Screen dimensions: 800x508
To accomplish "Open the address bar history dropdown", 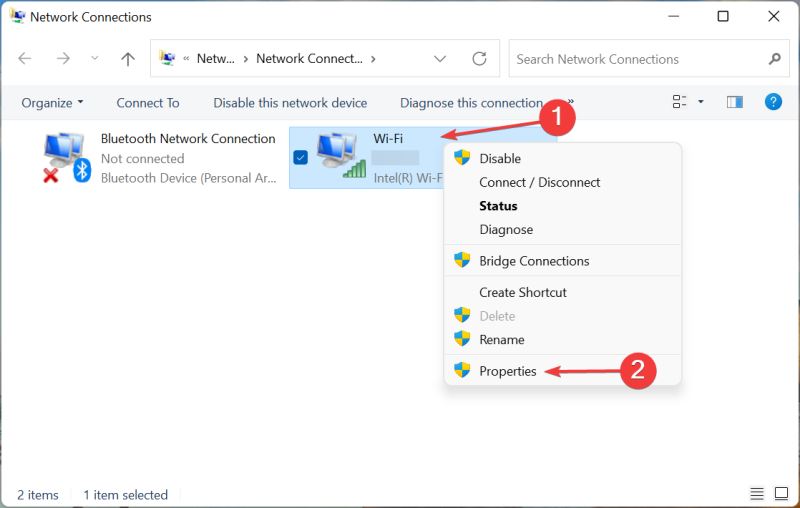I will (x=440, y=59).
